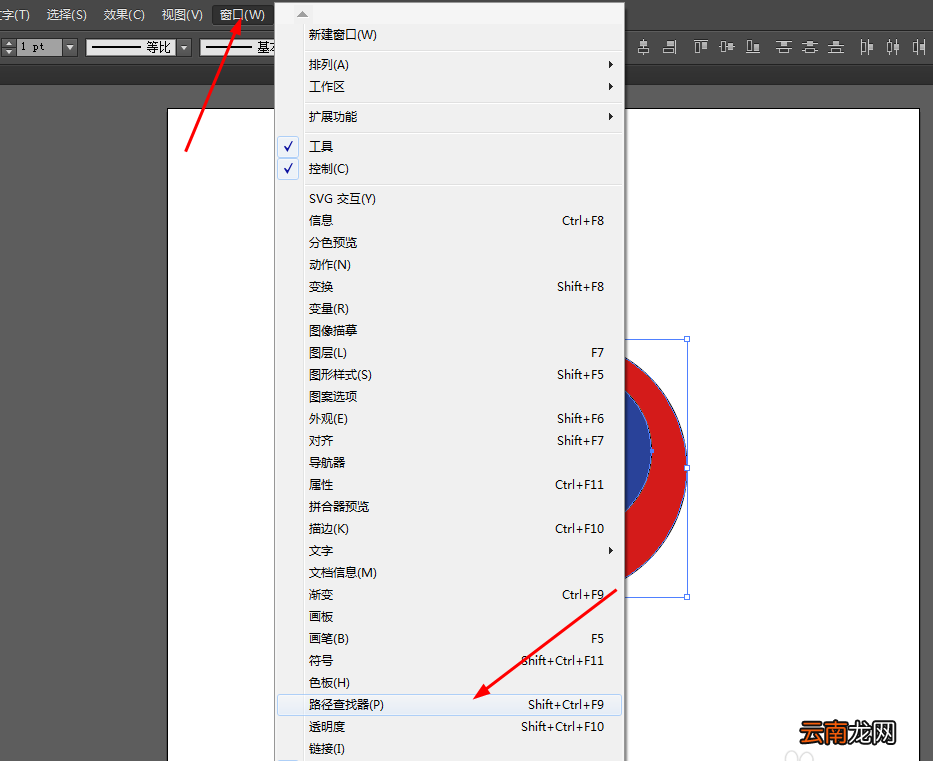Open the 对齐 panel
Viewport: 933px width, 761px height.
coord(449,440)
